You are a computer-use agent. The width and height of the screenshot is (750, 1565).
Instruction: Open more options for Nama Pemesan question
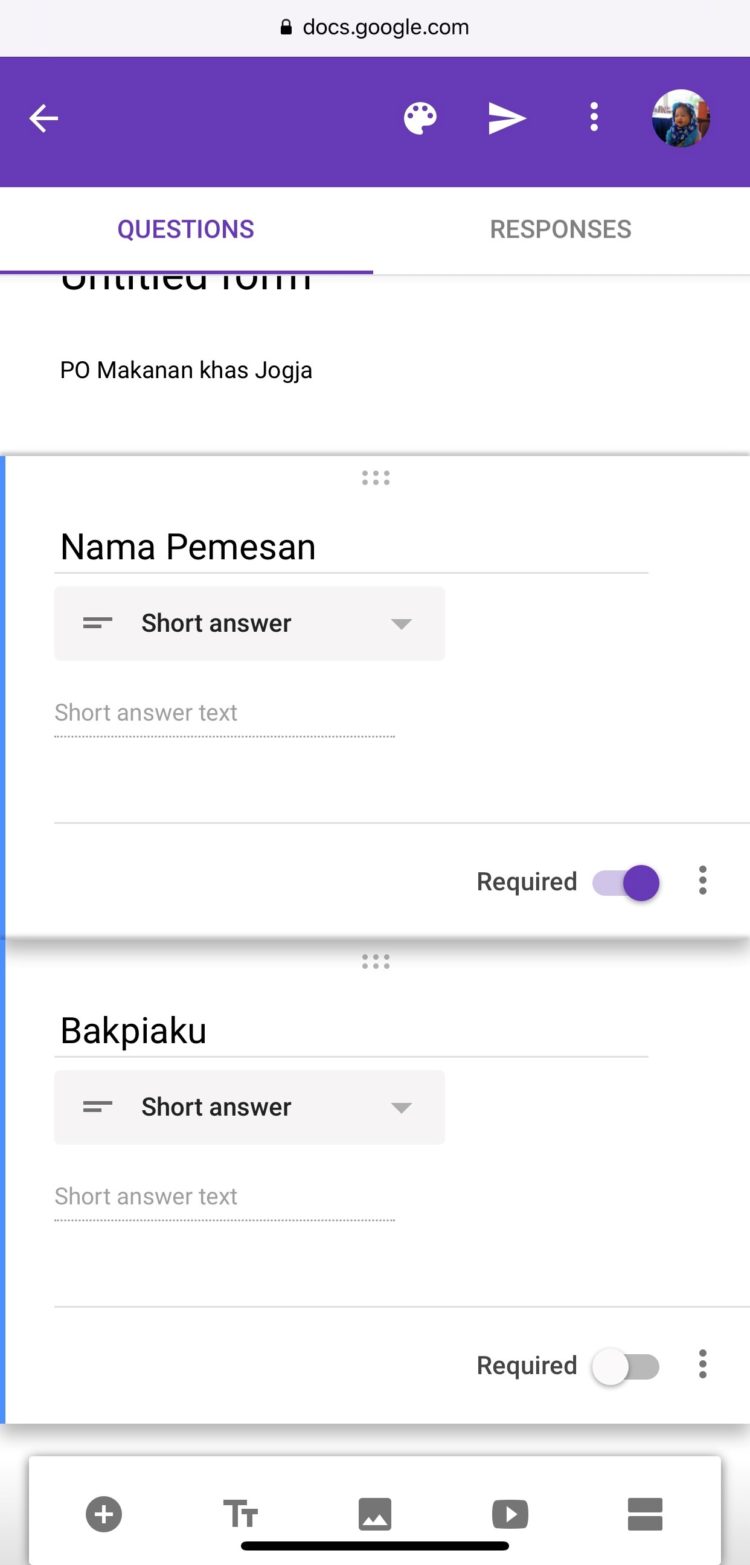(x=703, y=881)
